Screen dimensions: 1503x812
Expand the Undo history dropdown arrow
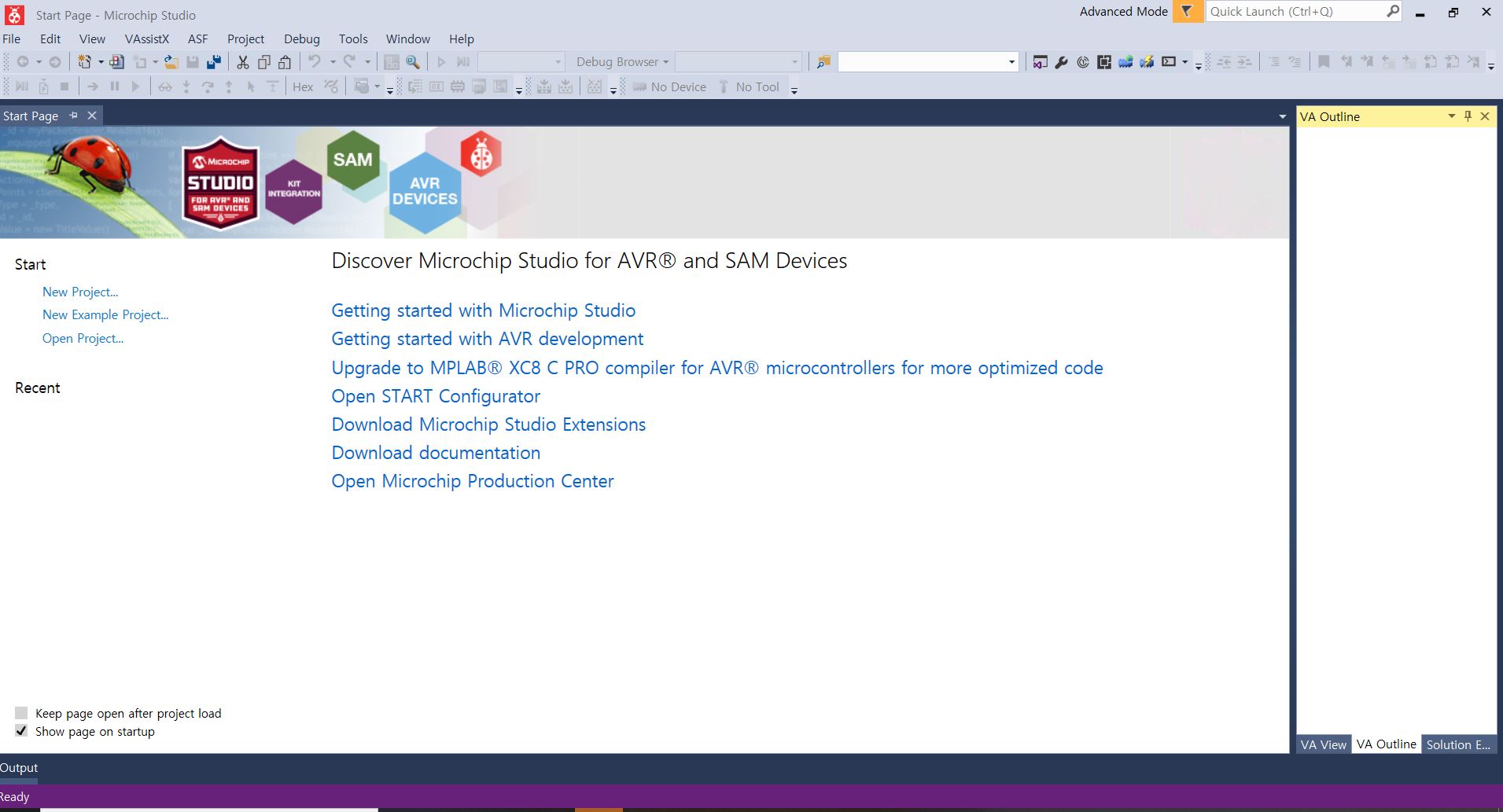tap(333, 62)
